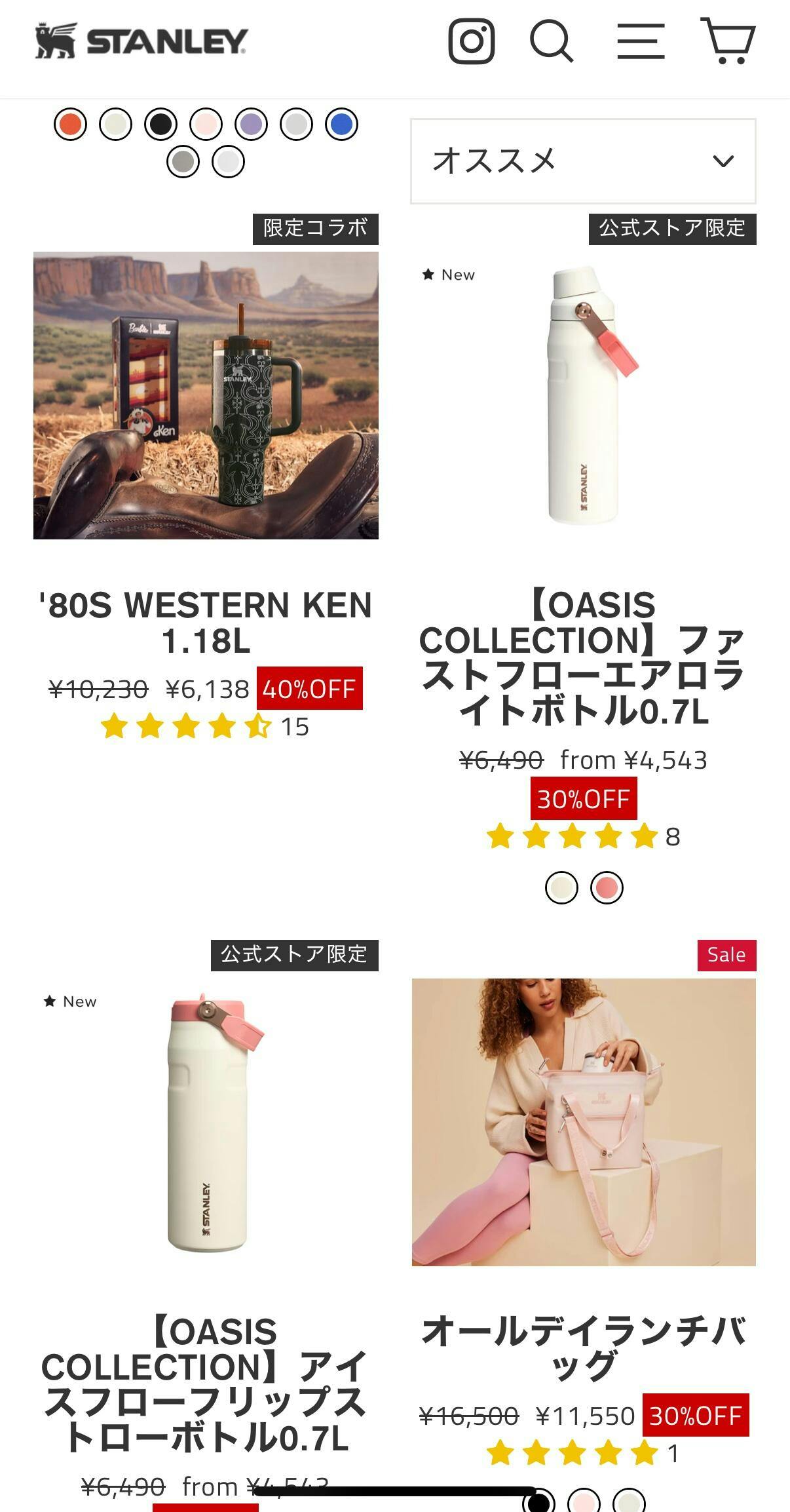Choose the cream variant of the 0.7L Oasis bottle
This screenshot has width=790, height=1512.
click(561, 888)
